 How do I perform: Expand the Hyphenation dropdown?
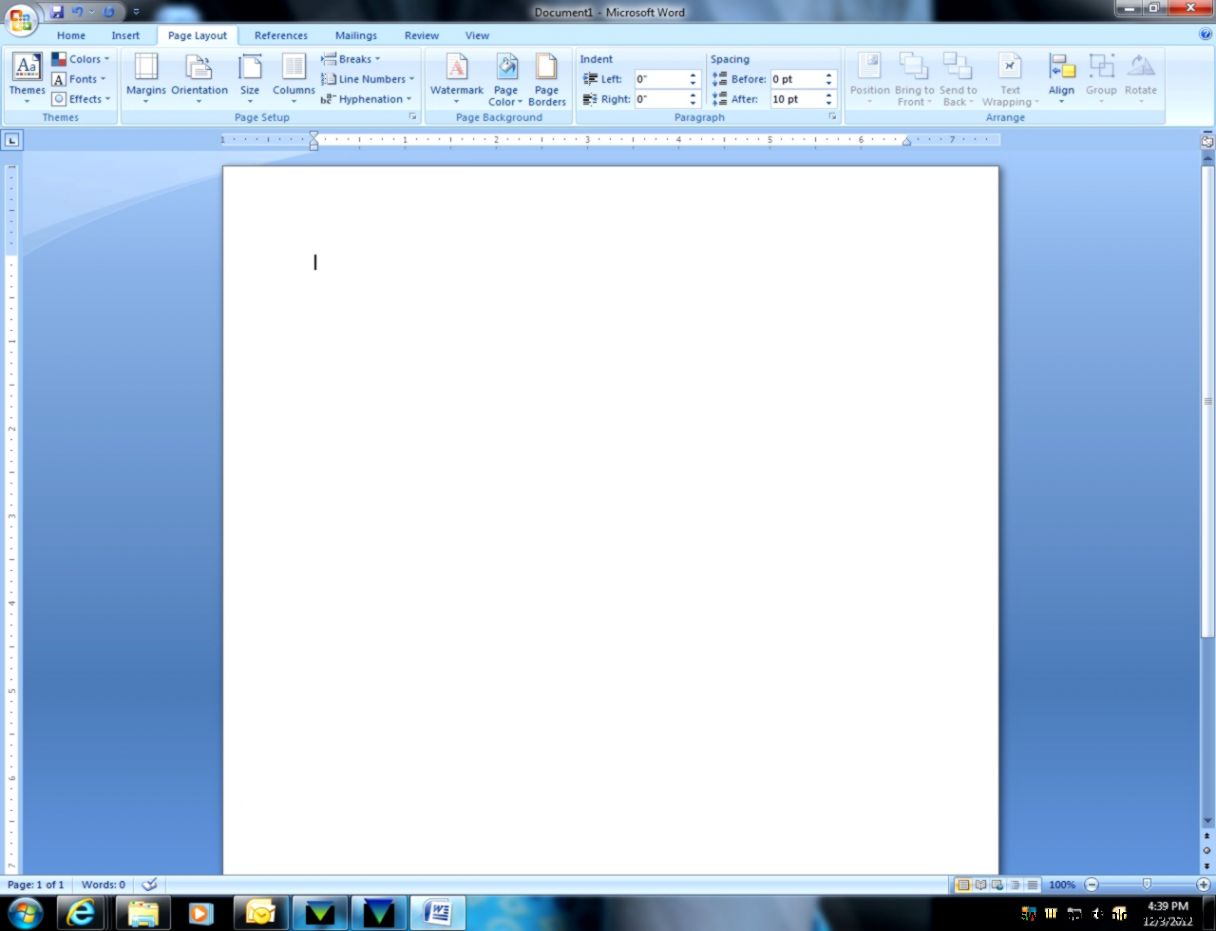coord(367,99)
